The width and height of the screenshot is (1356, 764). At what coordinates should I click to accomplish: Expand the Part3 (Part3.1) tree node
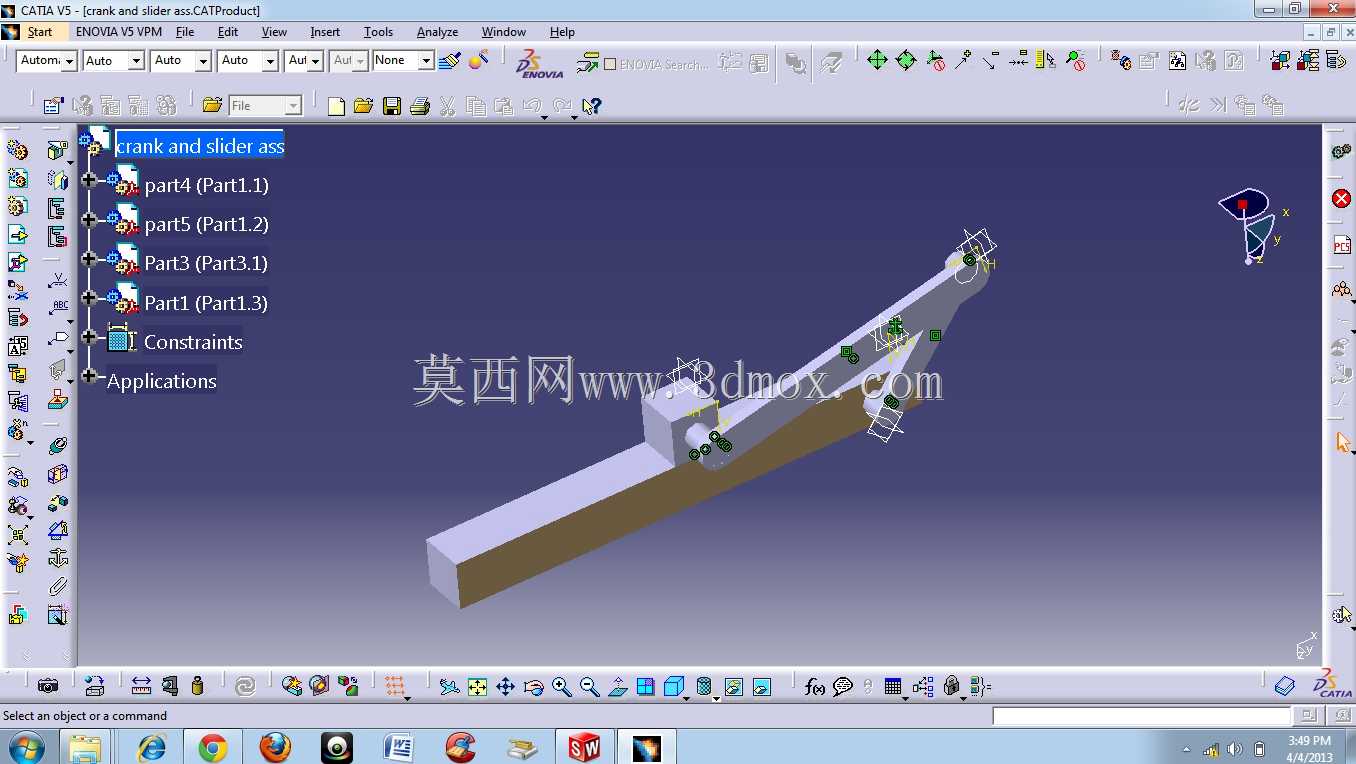pyautogui.click(x=89, y=258)
